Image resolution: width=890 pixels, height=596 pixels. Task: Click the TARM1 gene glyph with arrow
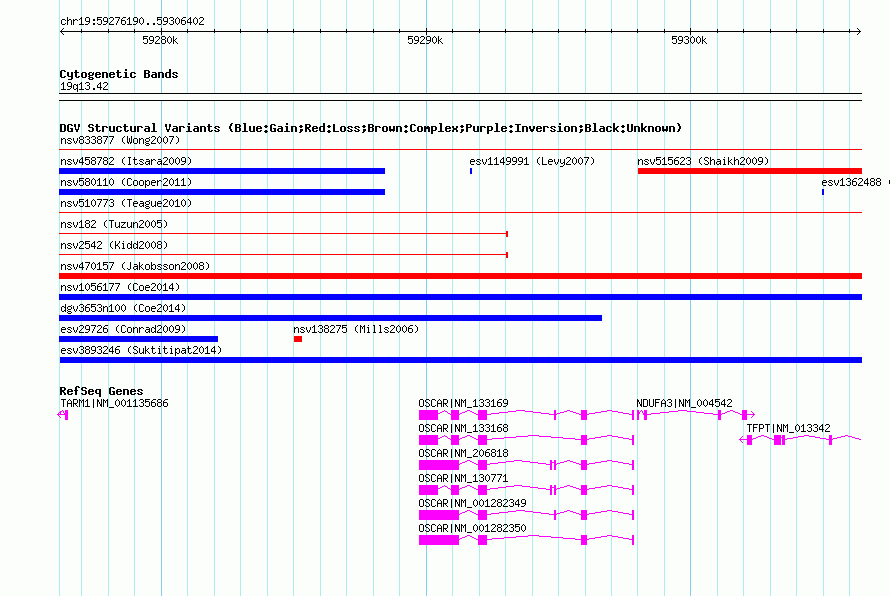coord(63,415)
